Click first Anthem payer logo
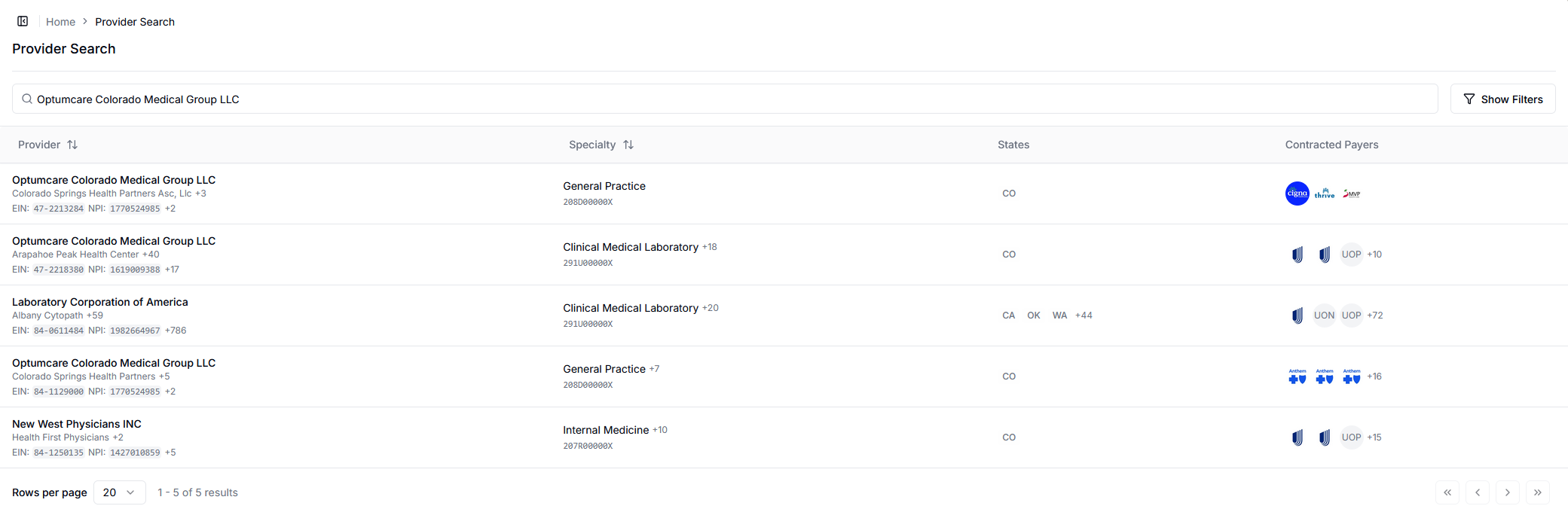 (x=1297, y=376)
